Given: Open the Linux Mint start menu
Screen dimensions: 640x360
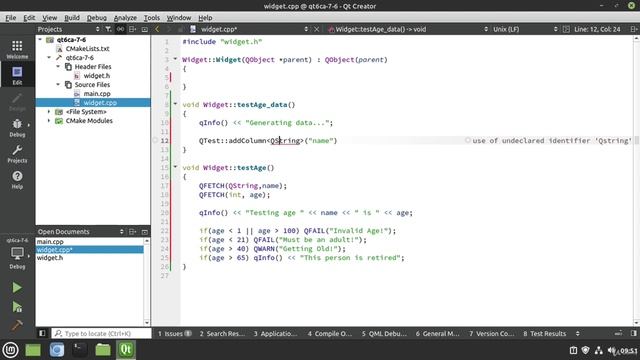Looking at the screenshot, I should point(11,350).
